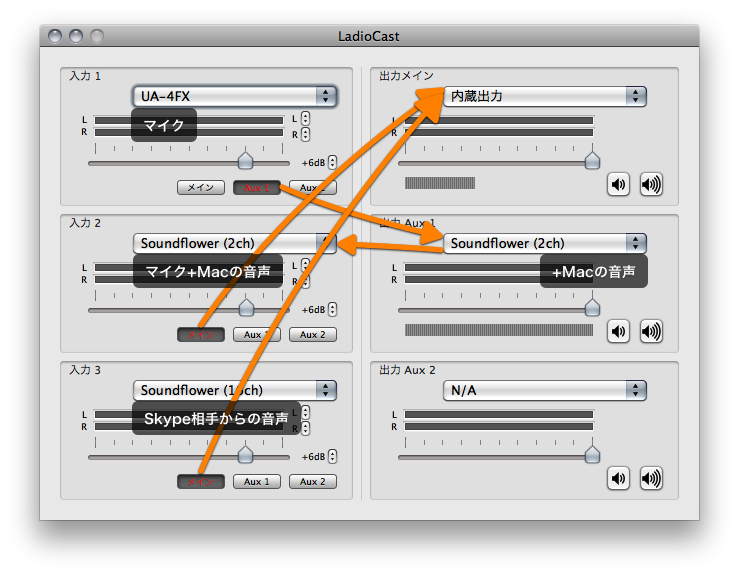This screenshot has height=575, width=739.
Task: Open 内蔵出力 device dropdown in 出力メイン
Action: pos(545,96)
